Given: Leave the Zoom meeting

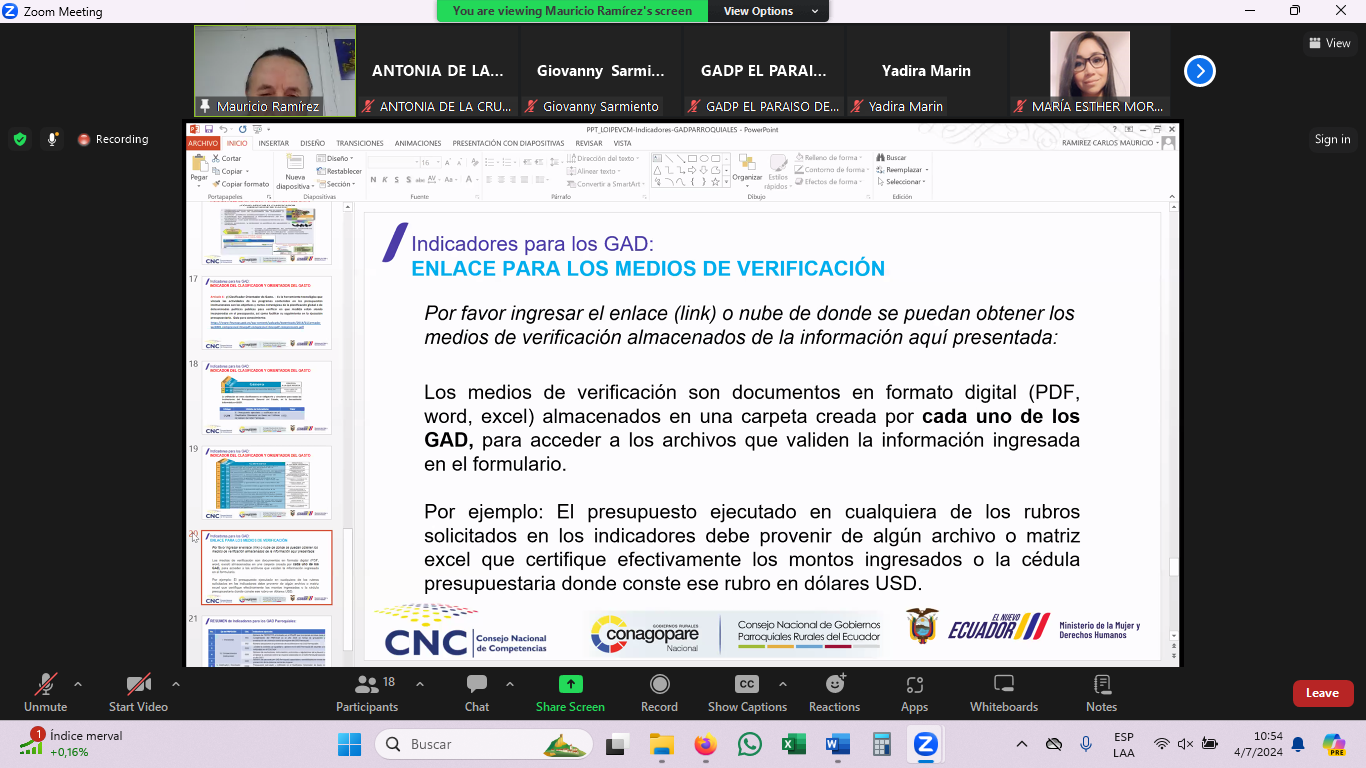Looking at the screenshot, I should 1322,693.
